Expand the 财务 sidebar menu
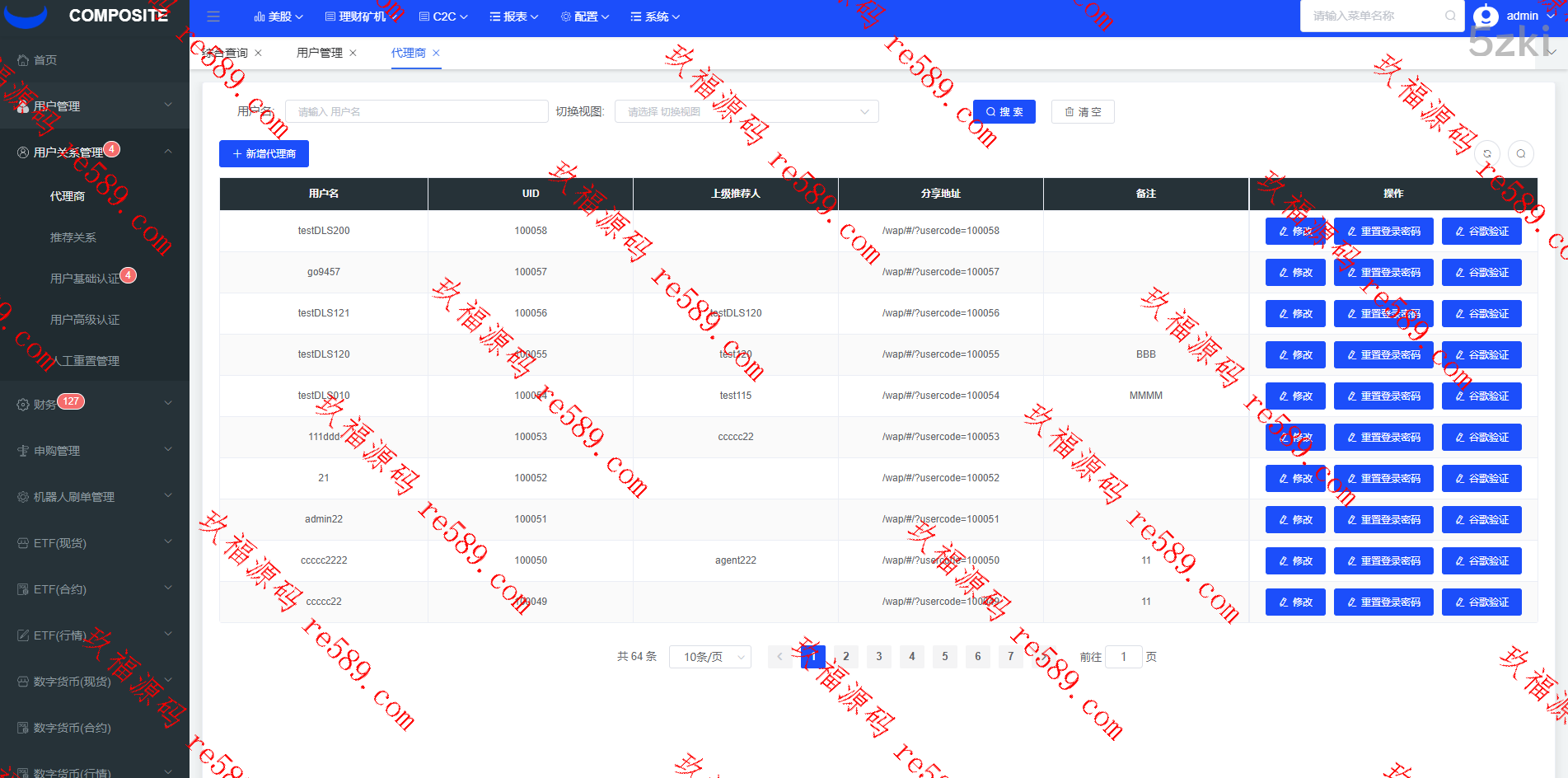 coord(94,404)
